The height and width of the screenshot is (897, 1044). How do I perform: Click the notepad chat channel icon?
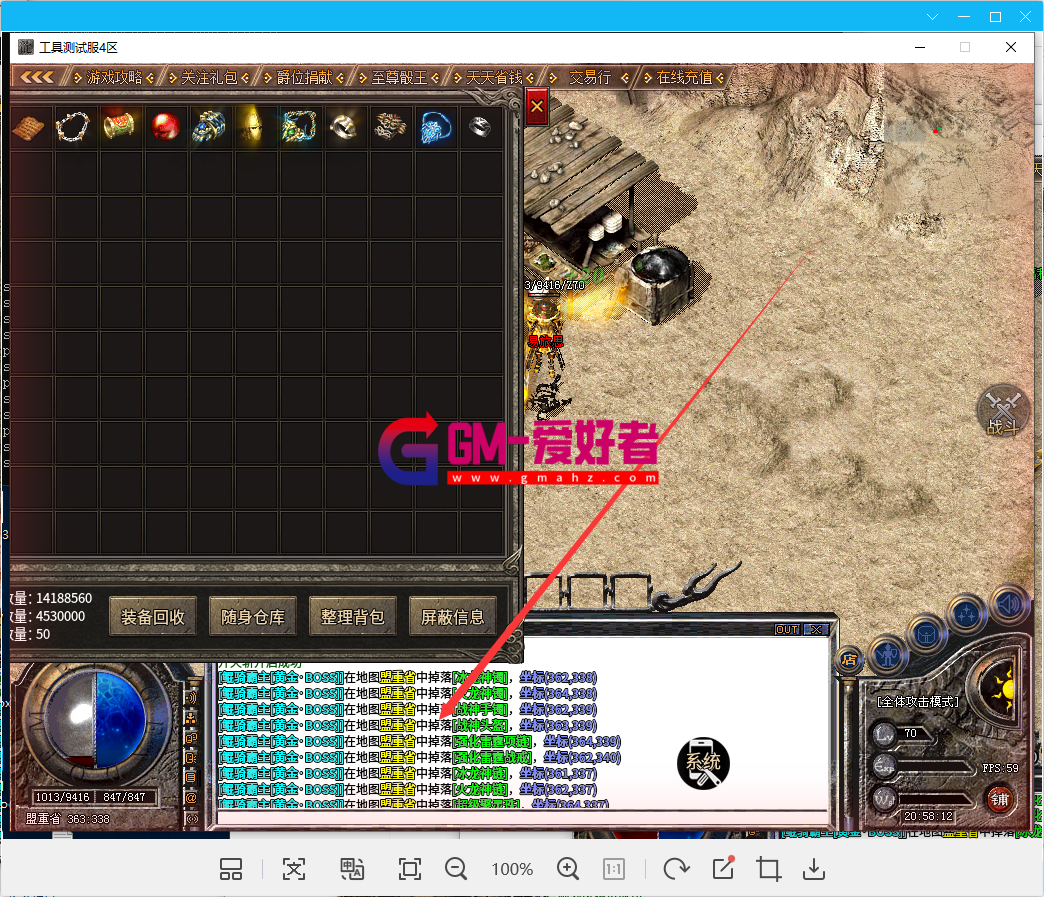coord(191,778)
